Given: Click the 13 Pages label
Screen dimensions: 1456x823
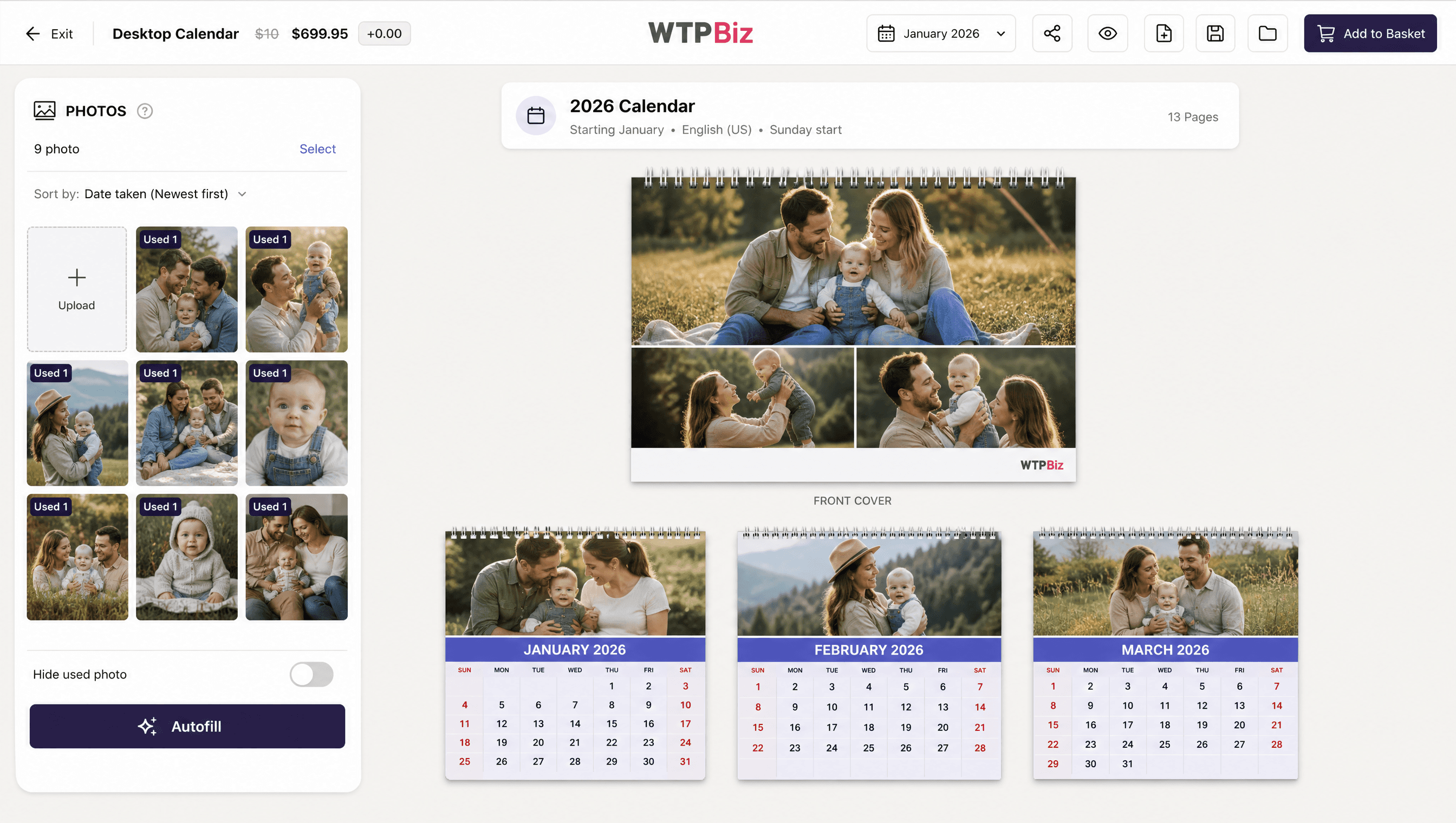Looking at the screenshot, I should pos(1193,116).
